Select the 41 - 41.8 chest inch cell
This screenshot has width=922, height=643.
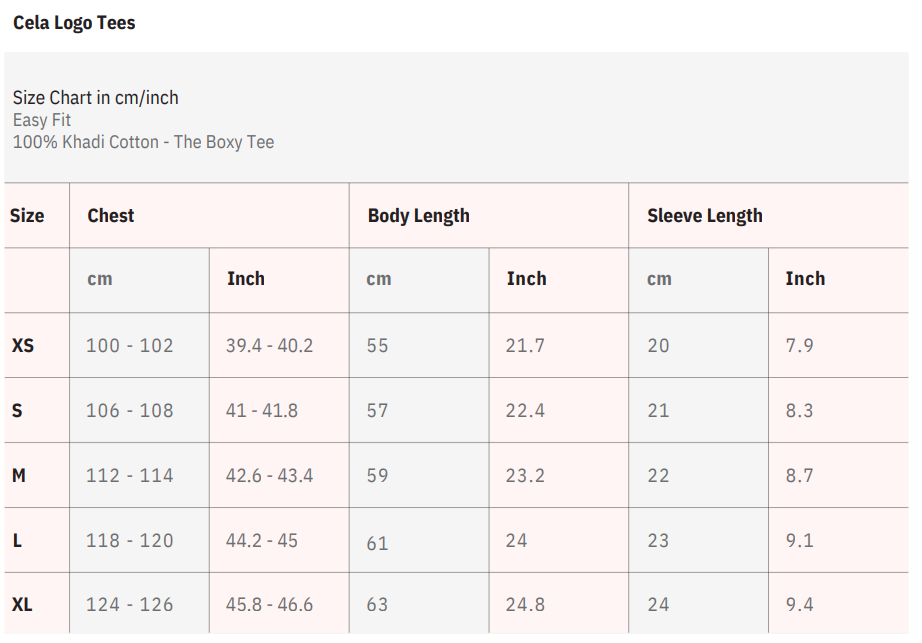point(261,410)
